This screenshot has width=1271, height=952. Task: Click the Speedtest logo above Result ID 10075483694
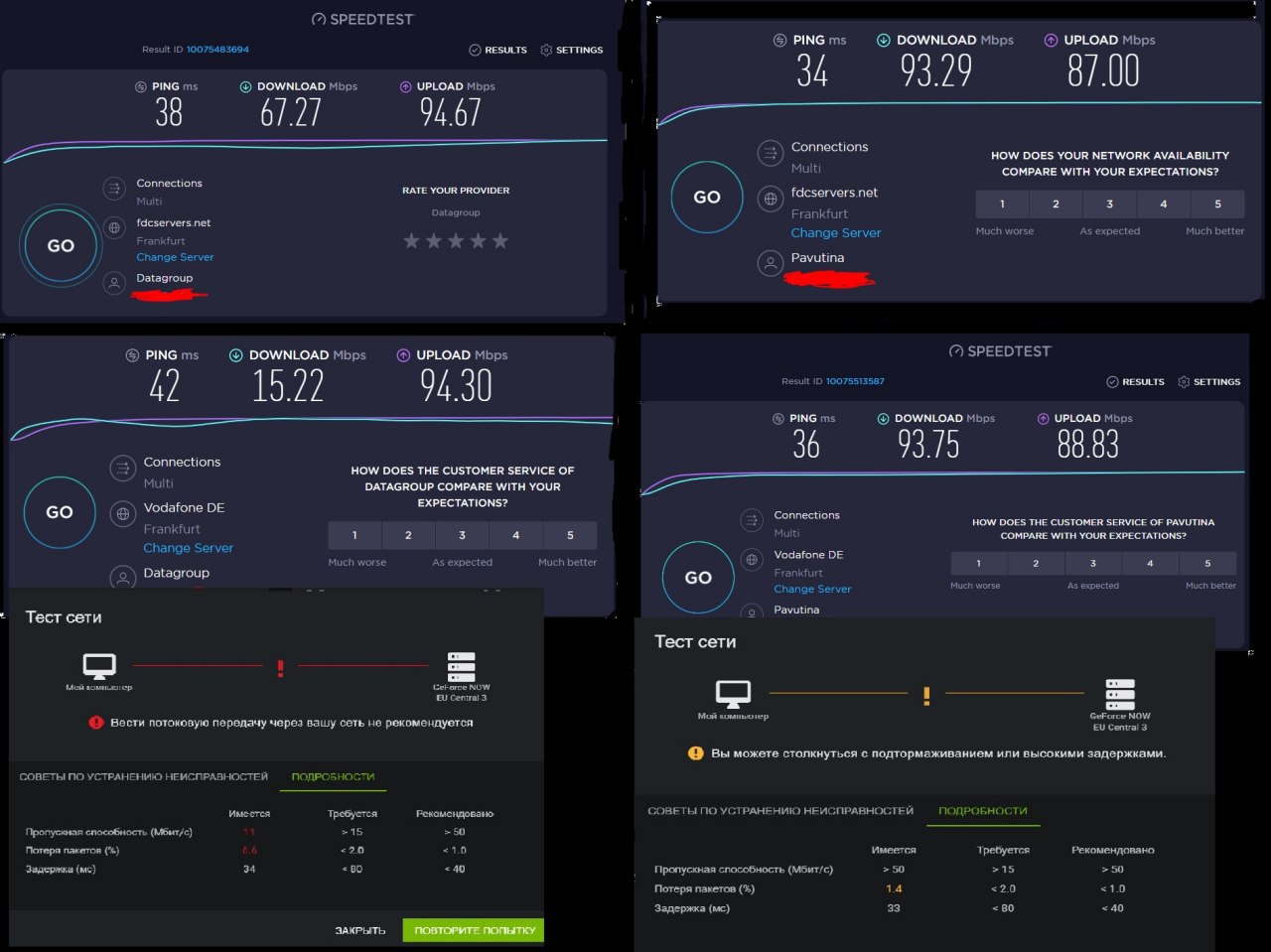[362, 19]
